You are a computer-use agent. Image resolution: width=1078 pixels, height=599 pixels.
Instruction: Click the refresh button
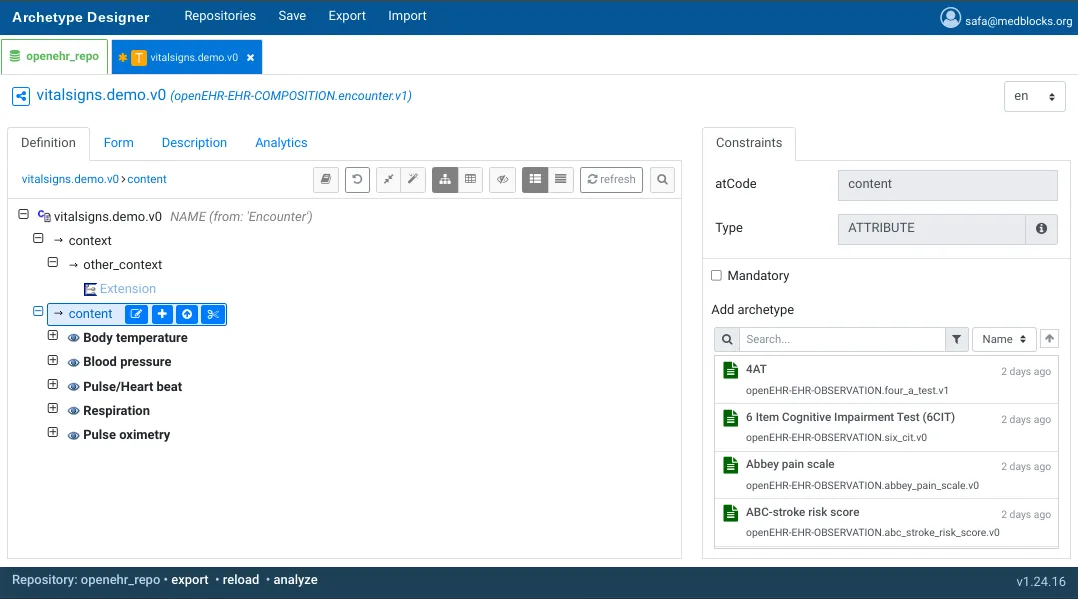point(611,180)
